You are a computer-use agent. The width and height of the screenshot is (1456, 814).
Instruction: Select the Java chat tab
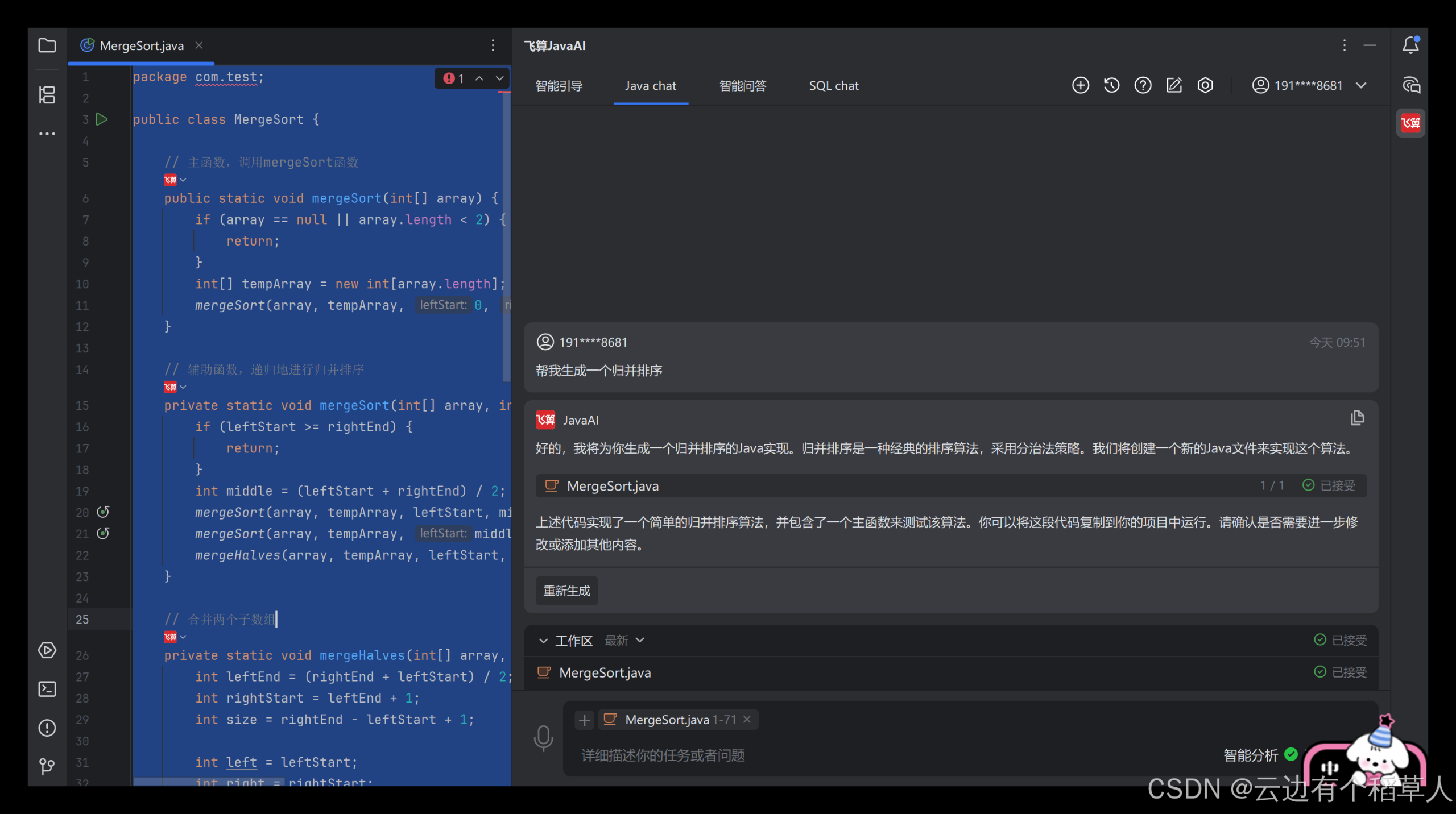[x=650, y=86]
